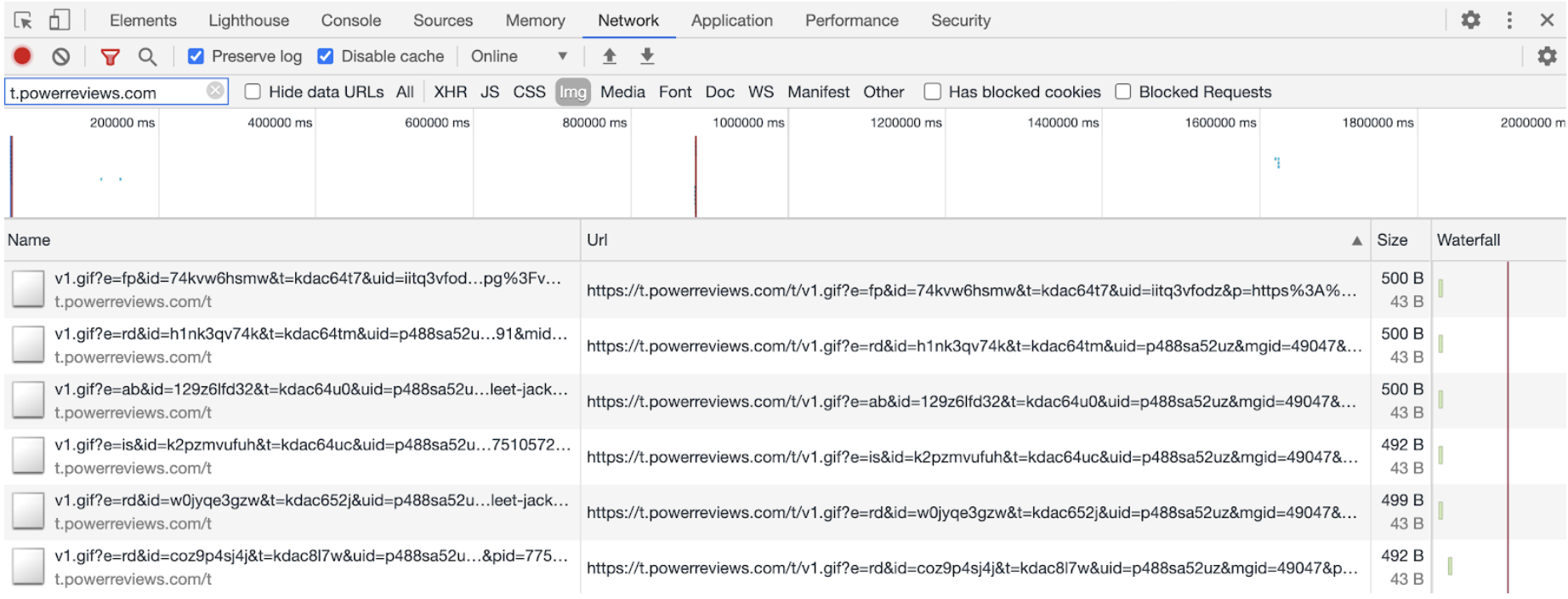Filter requests by Other
Viewport: 1568px width, 599px height.
(883, 92)
